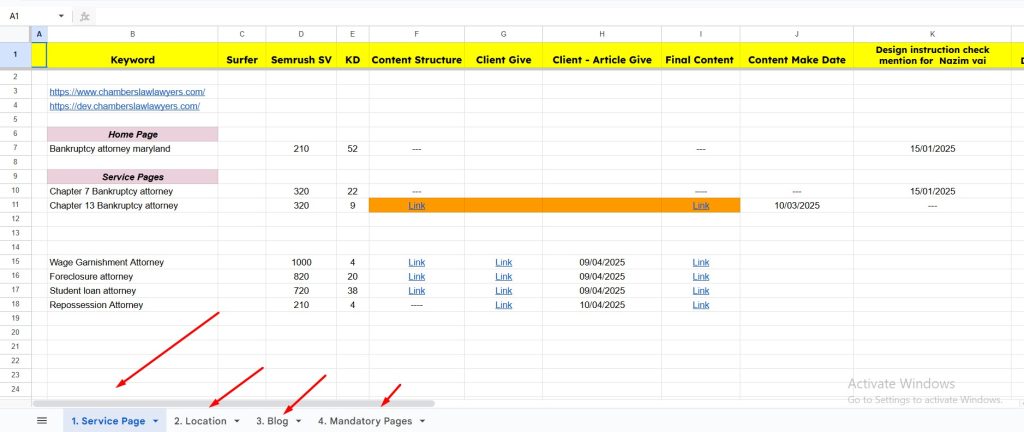Screen dimensions: 1024x432
Task: Switch to the 4. Mandatory Pages tab
Action: tap(364, 421)
